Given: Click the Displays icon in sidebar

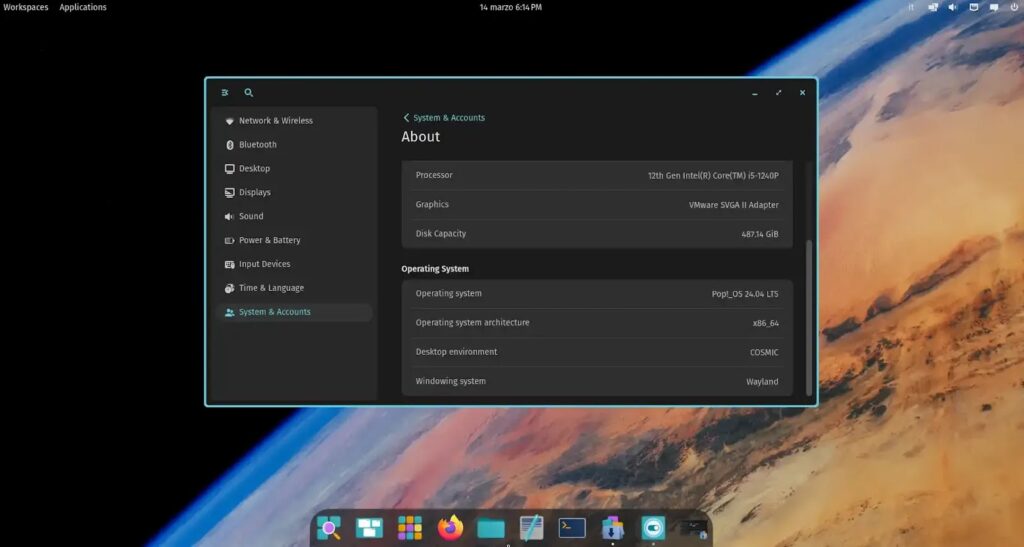Looking at the screenshot, I should pos(229,193).
